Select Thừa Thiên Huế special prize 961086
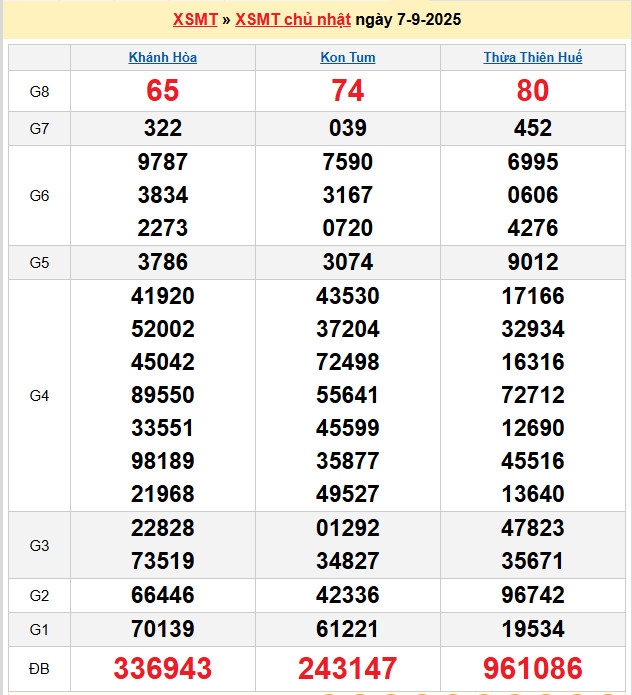Screen dimensions: 632x695 (x=533, y=668)
